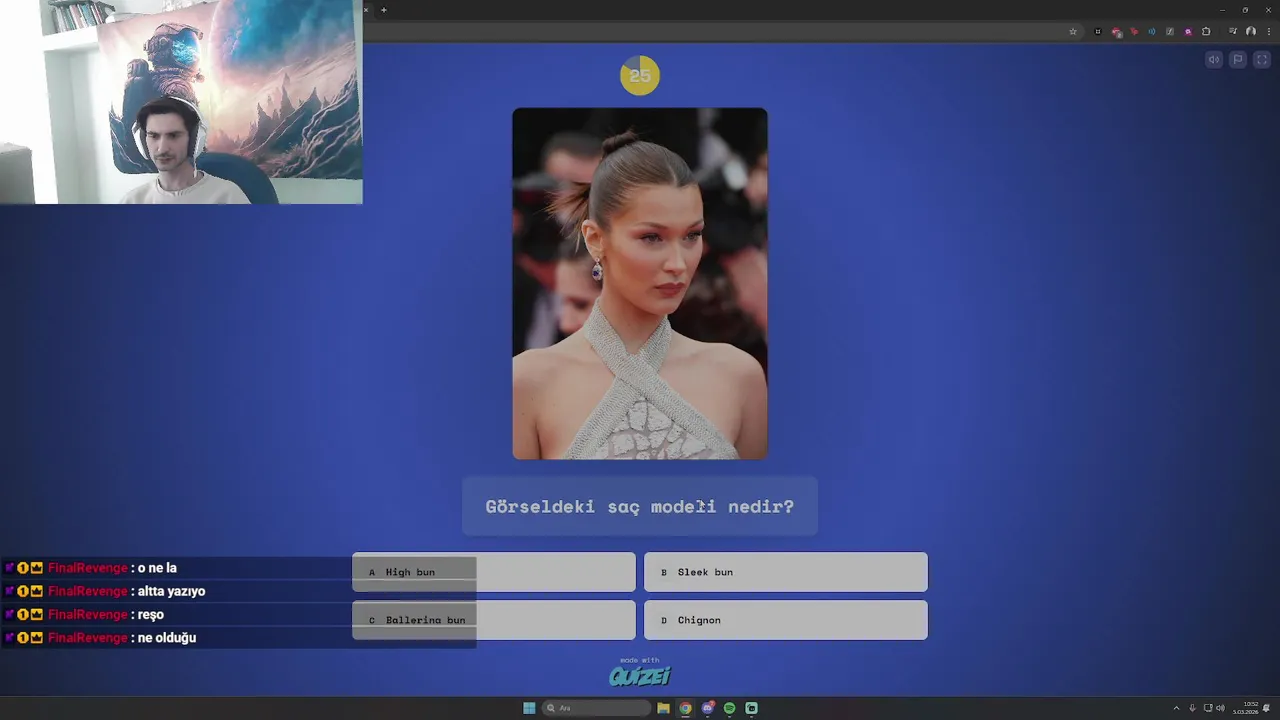Select answer D Chignon

[x=786, y=620]
